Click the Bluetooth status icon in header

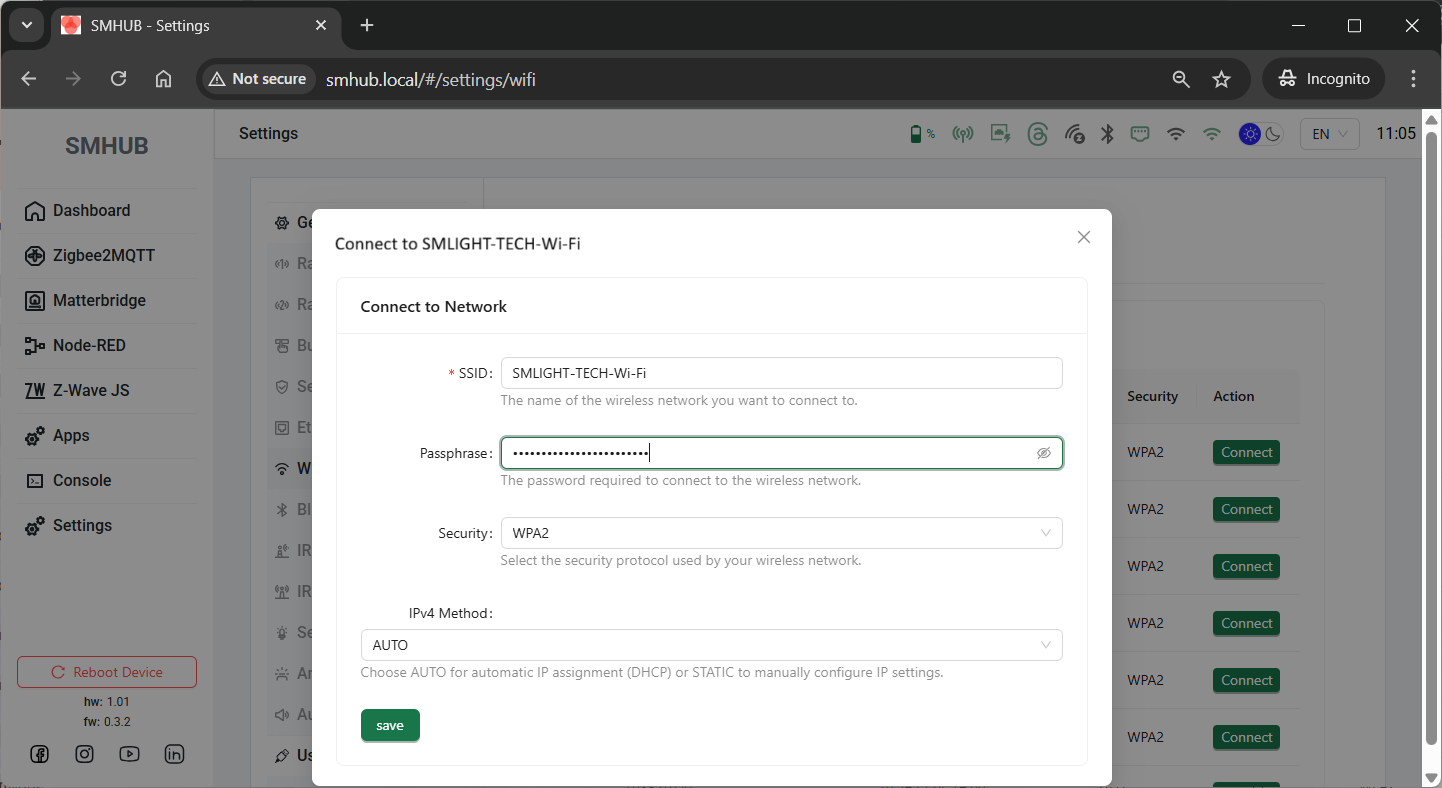pos(1107,134)
